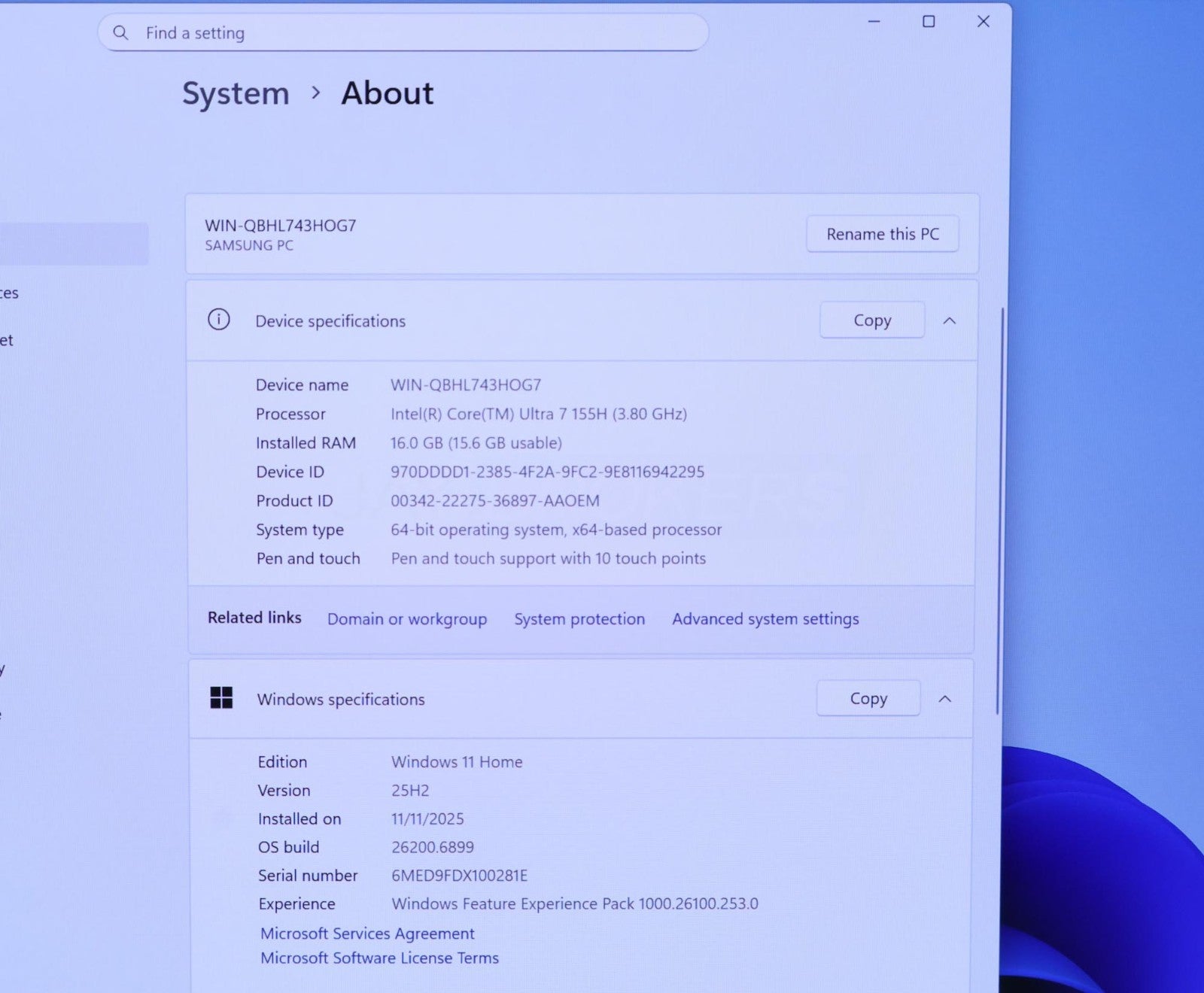Open the System protection link
This screenshot has height=993, width=1204.
point(579,619)
